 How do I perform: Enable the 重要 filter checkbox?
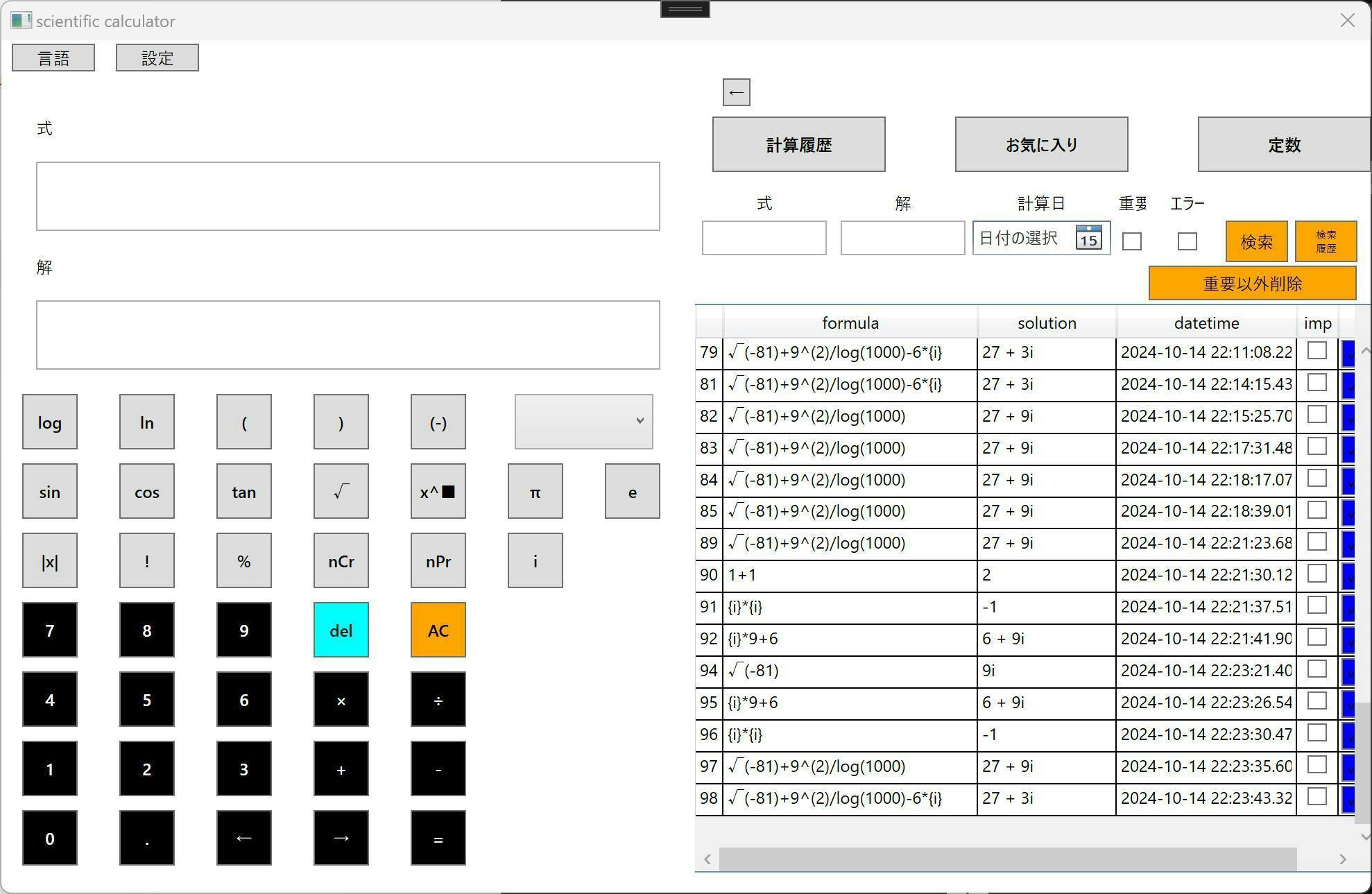coord(1131,241)
